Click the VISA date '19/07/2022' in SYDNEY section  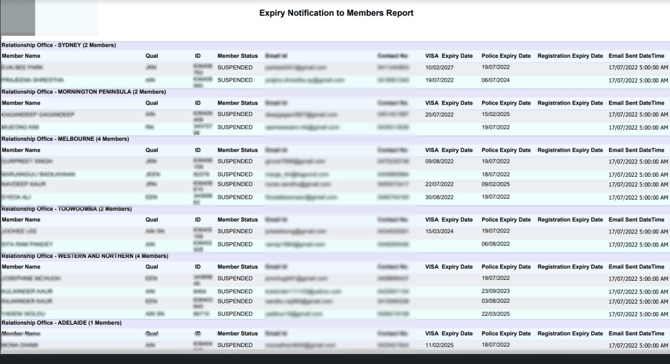(439, 80)
